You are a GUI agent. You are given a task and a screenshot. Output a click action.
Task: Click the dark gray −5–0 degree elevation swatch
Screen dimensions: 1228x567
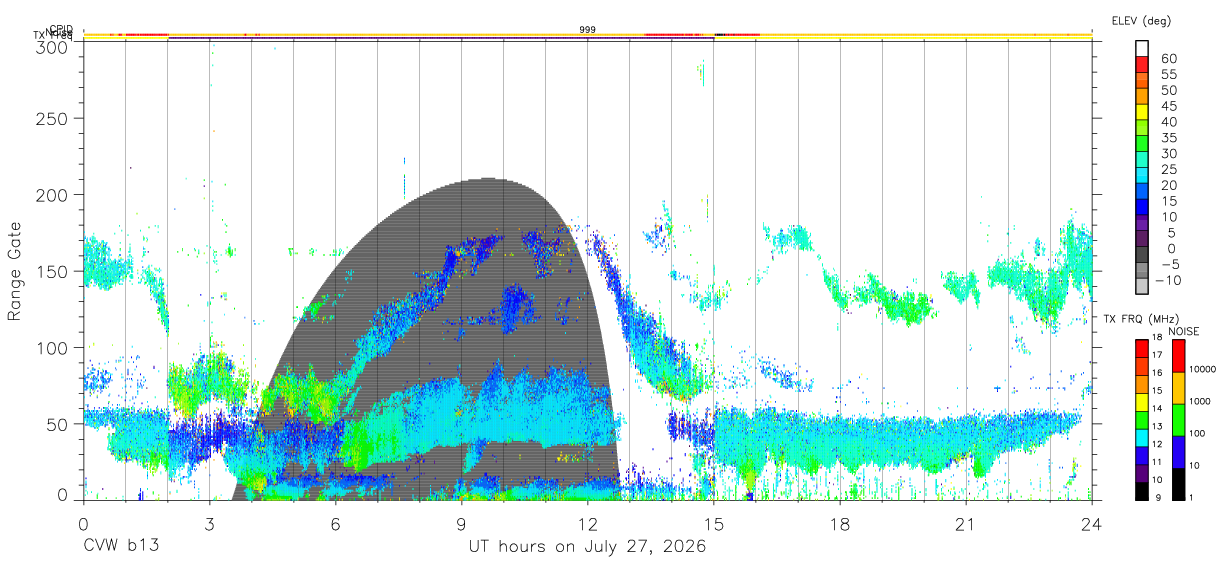pos(1143,256)
